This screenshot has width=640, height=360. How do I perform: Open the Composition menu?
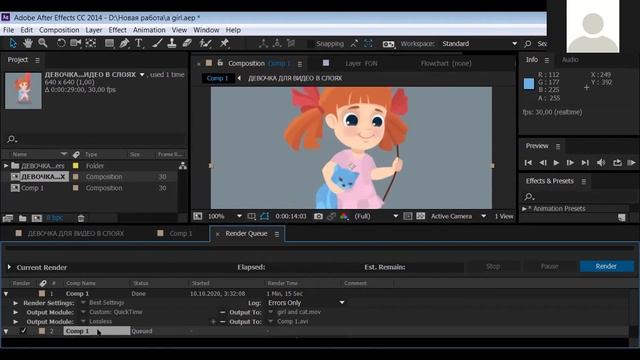[59, 30]
